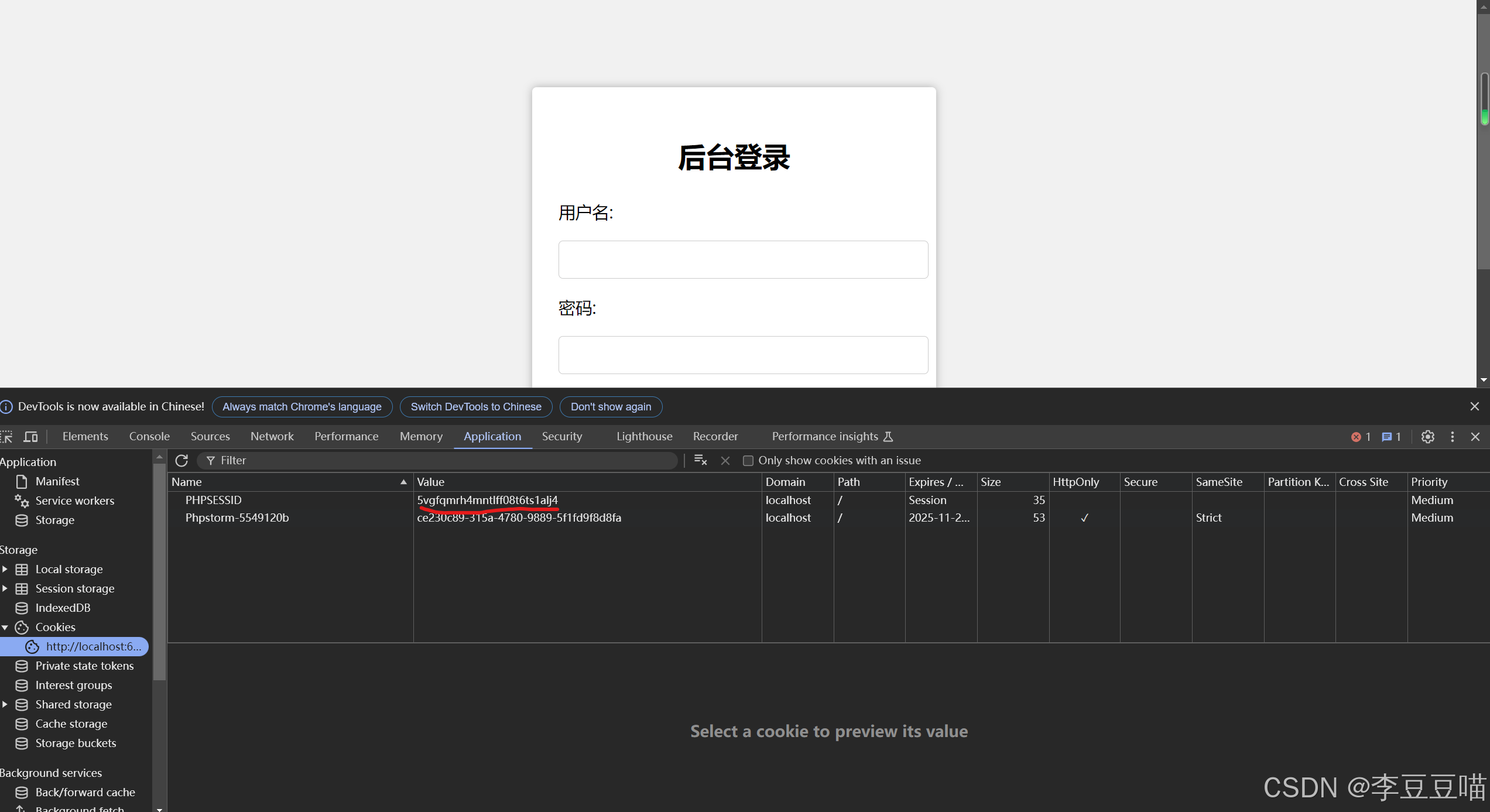Collapse the Cookies section
This screenshot has height=812, width=1490.
pos(5,626)
